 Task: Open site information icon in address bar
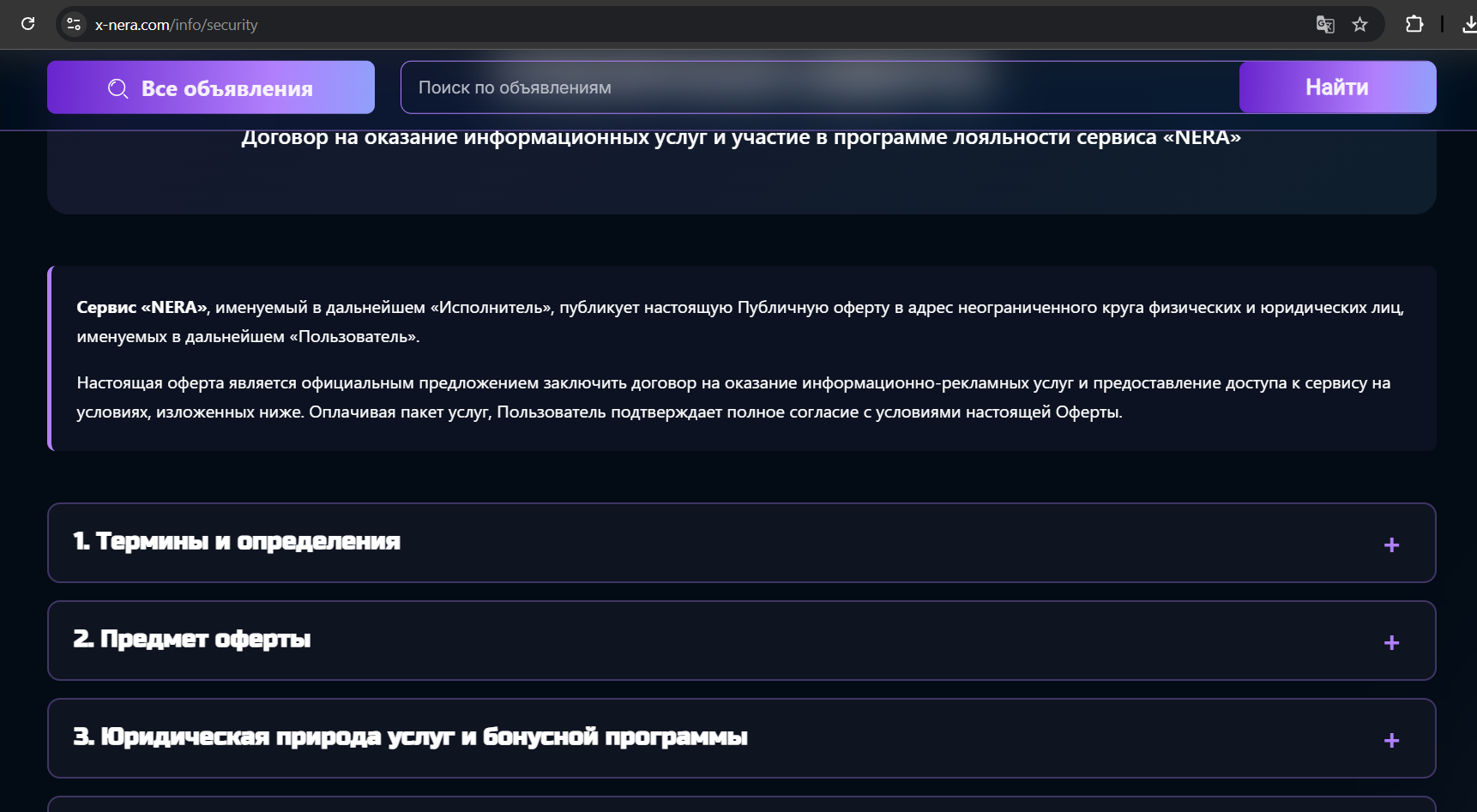pos(74,25)
